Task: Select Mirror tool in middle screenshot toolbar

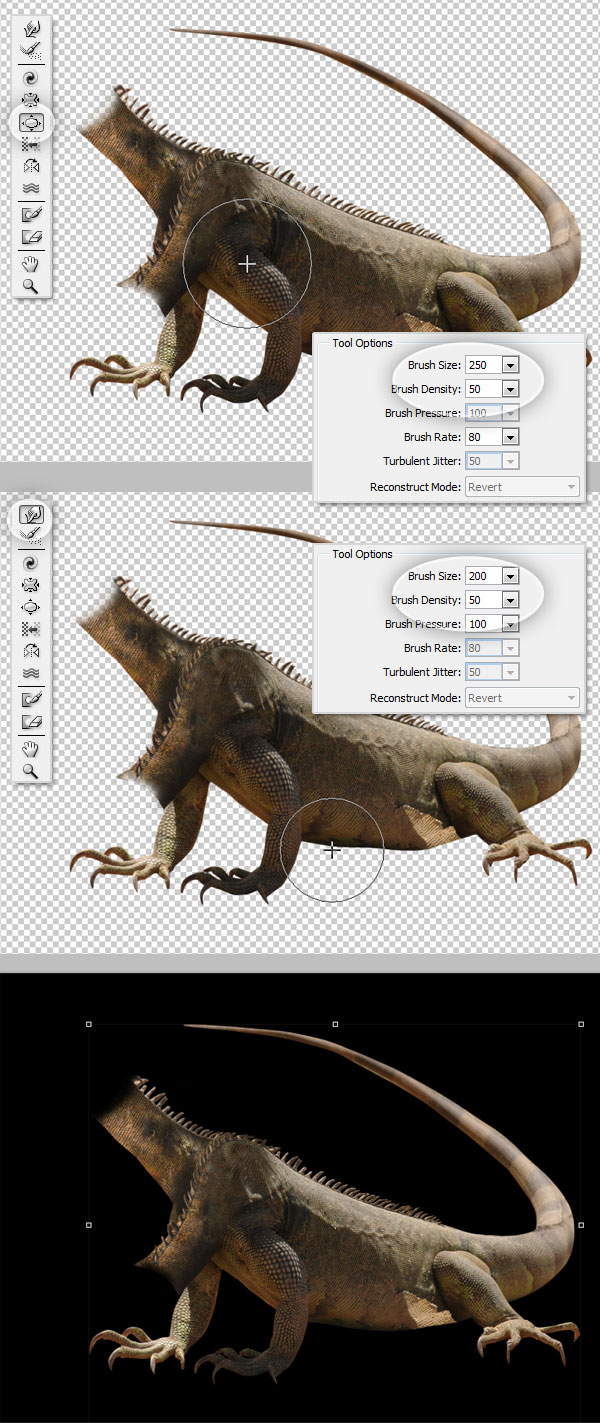Action: [31, 651]
